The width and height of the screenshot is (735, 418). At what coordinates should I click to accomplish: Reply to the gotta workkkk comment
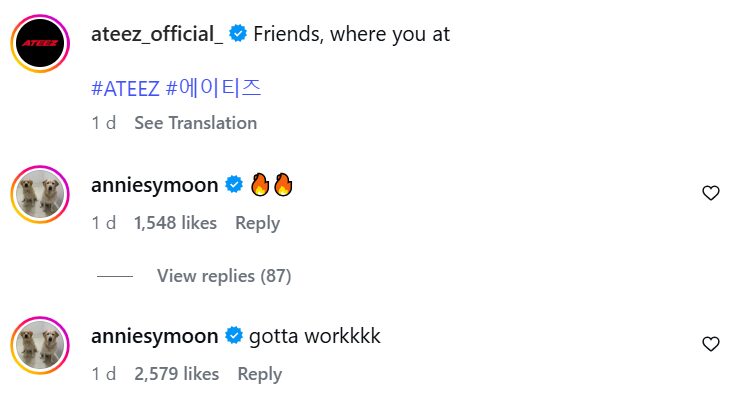(259, 374)
